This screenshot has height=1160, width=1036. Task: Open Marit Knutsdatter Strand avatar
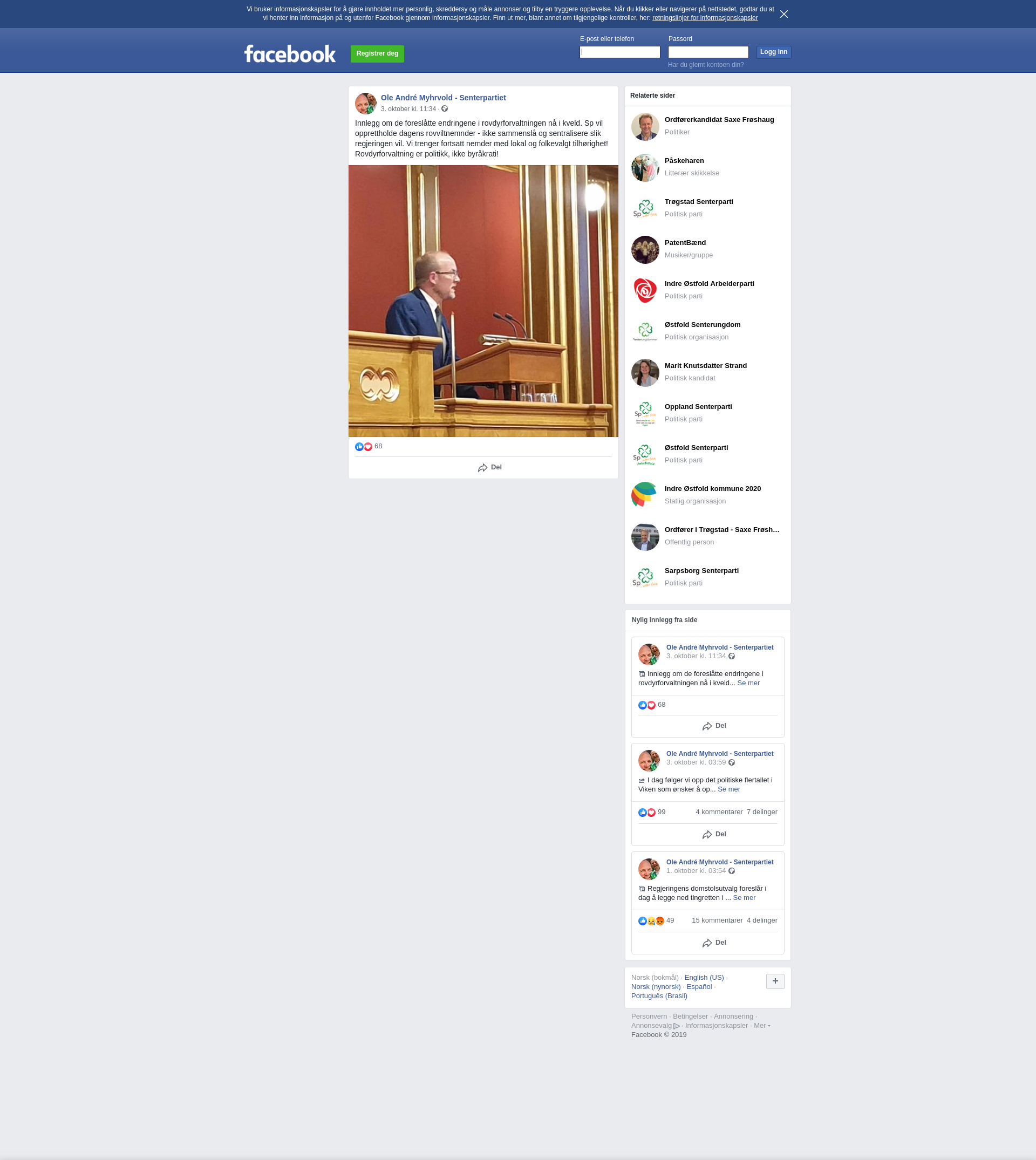click(645, 373)
